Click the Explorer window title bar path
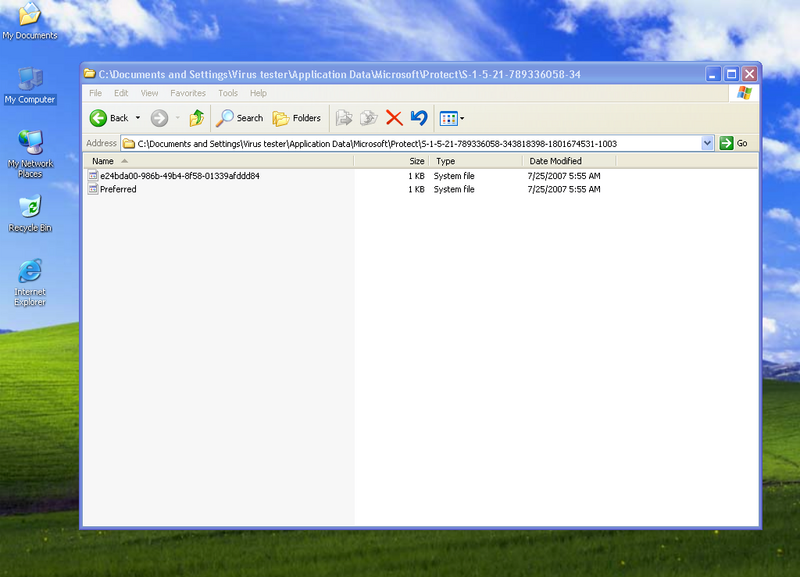800x577 pixels. 339,74
